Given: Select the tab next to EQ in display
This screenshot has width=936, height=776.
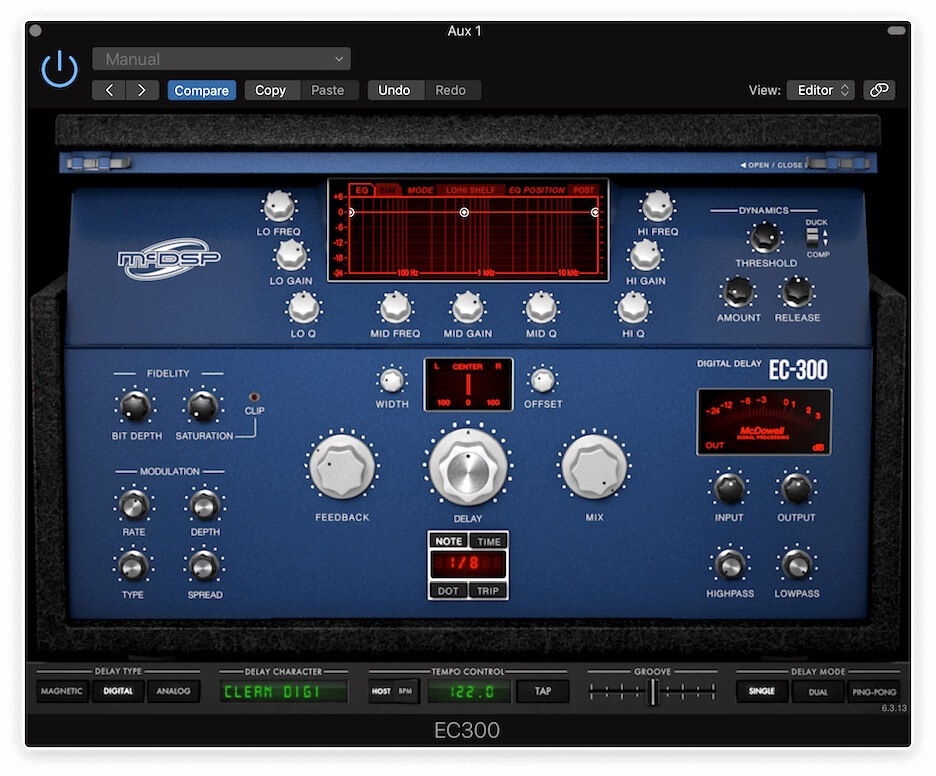Looking at the screenshot, I should click(x=388, y=190).
